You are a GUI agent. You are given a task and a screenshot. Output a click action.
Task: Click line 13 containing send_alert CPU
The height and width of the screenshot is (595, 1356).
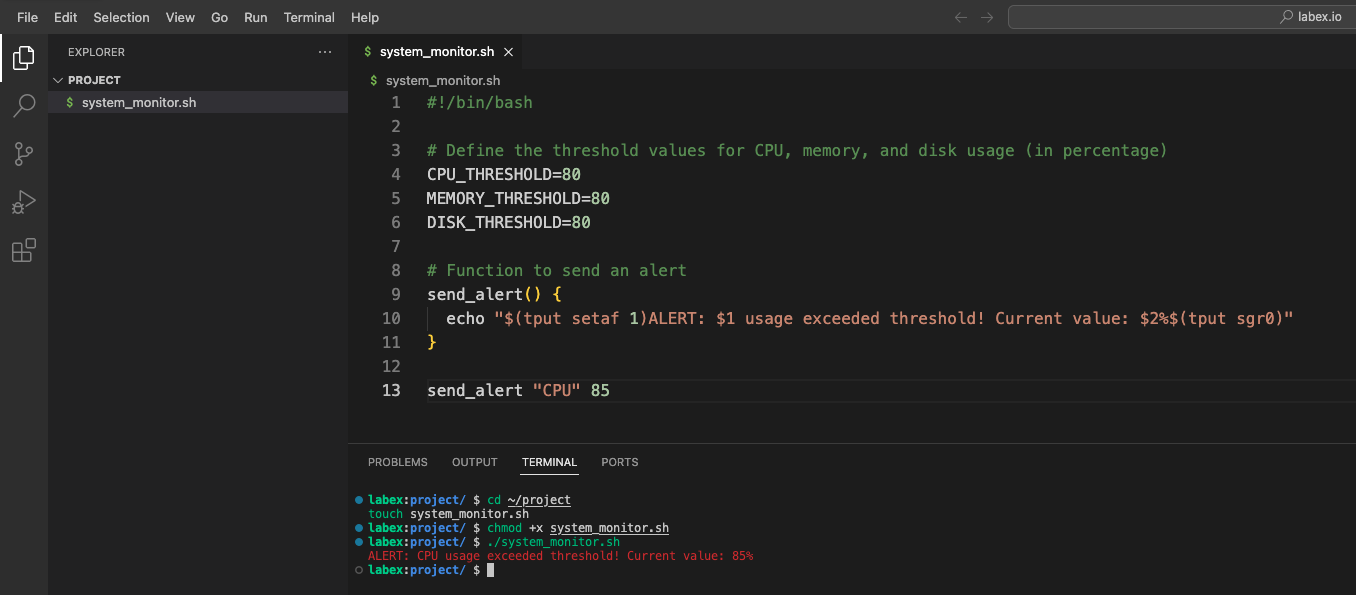click(x=516, y=390)
